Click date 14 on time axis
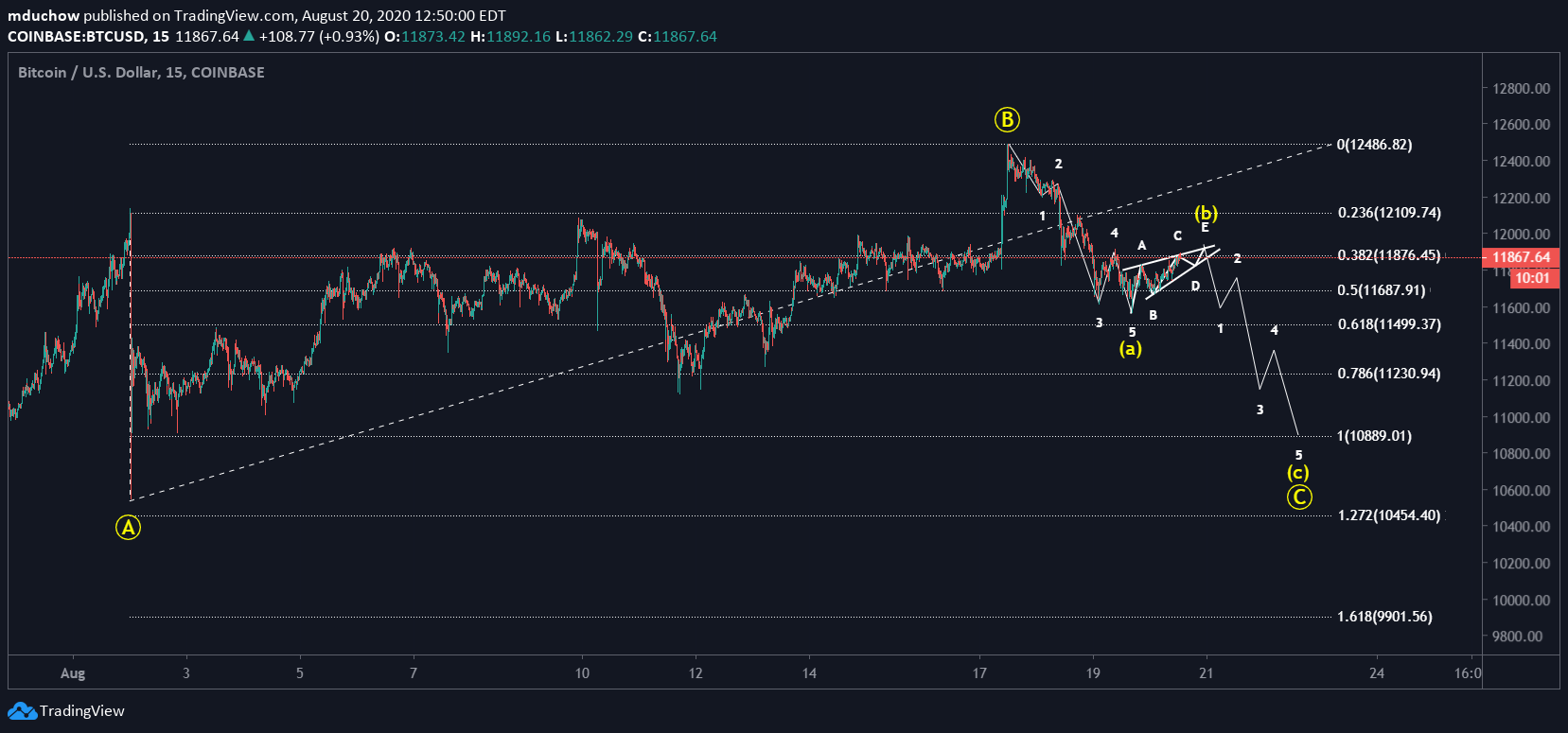 [x=809, y=673]
